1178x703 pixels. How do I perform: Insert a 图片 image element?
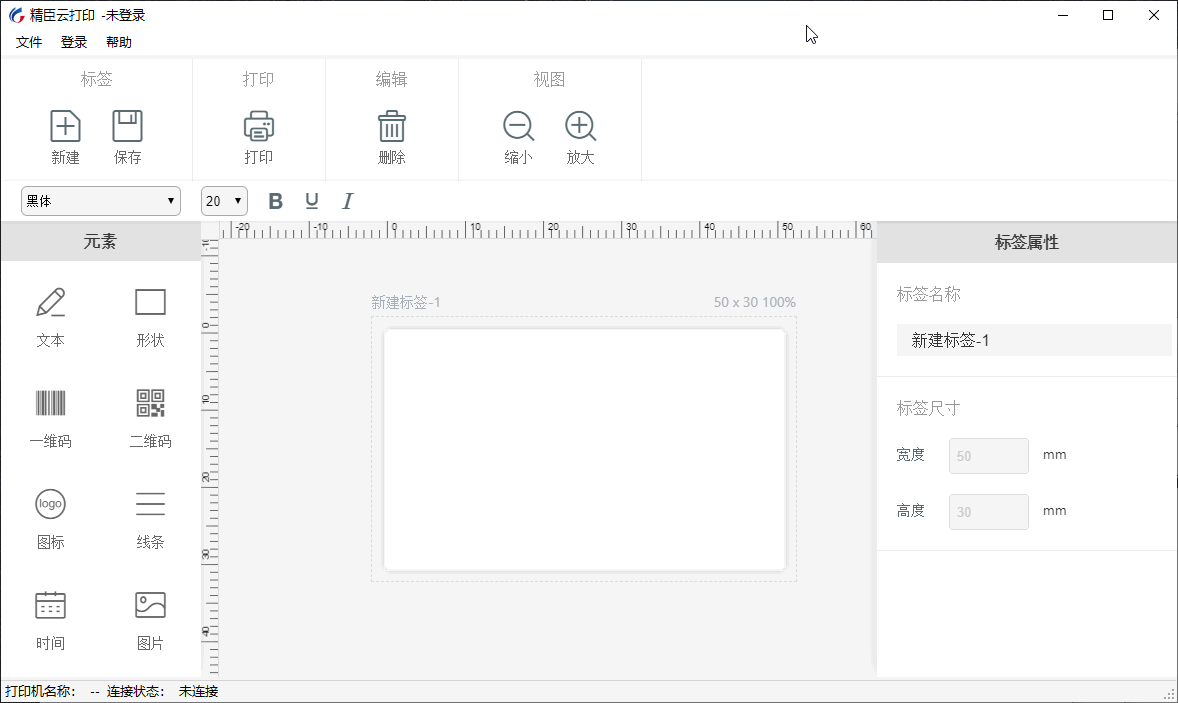pos(150,620)
